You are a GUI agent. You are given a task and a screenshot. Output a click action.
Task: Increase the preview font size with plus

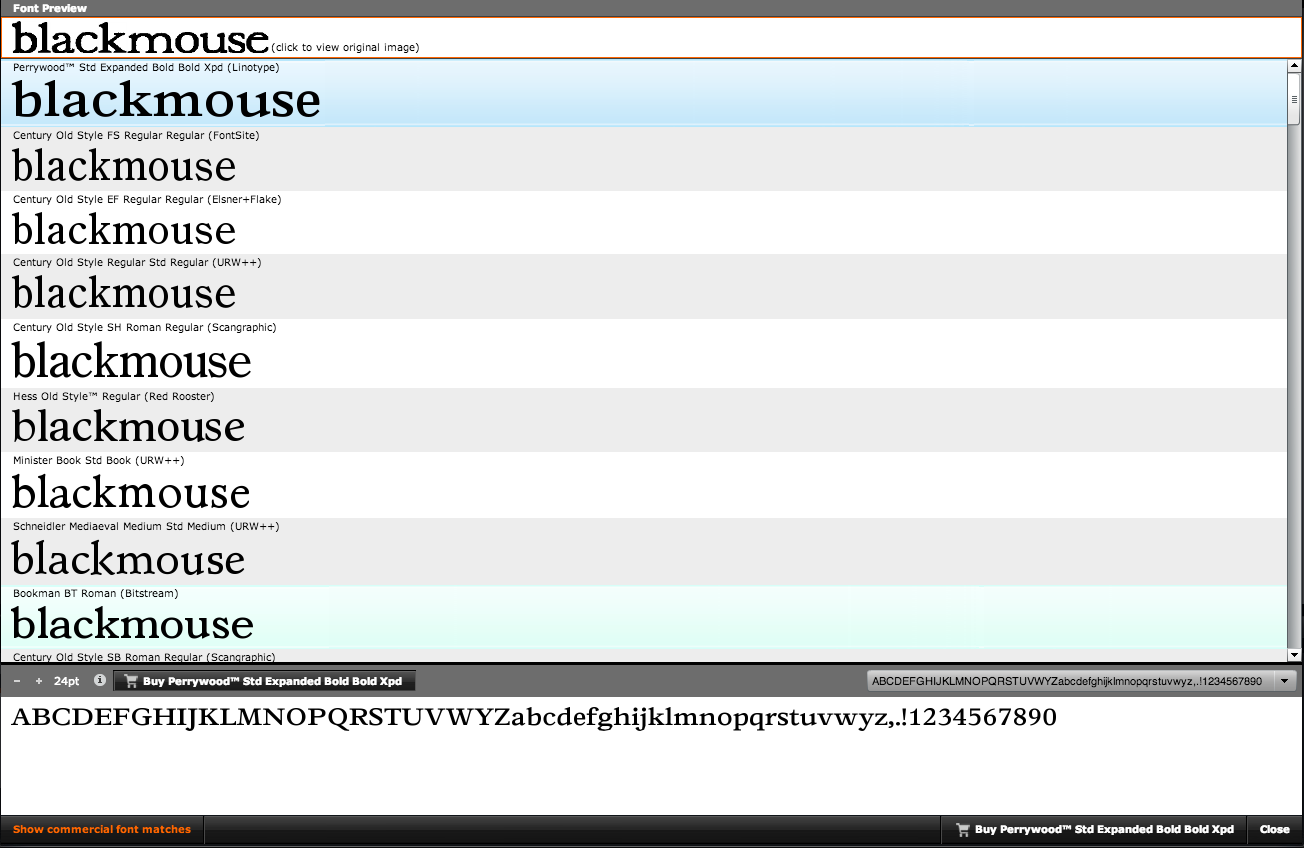point(39,681)
